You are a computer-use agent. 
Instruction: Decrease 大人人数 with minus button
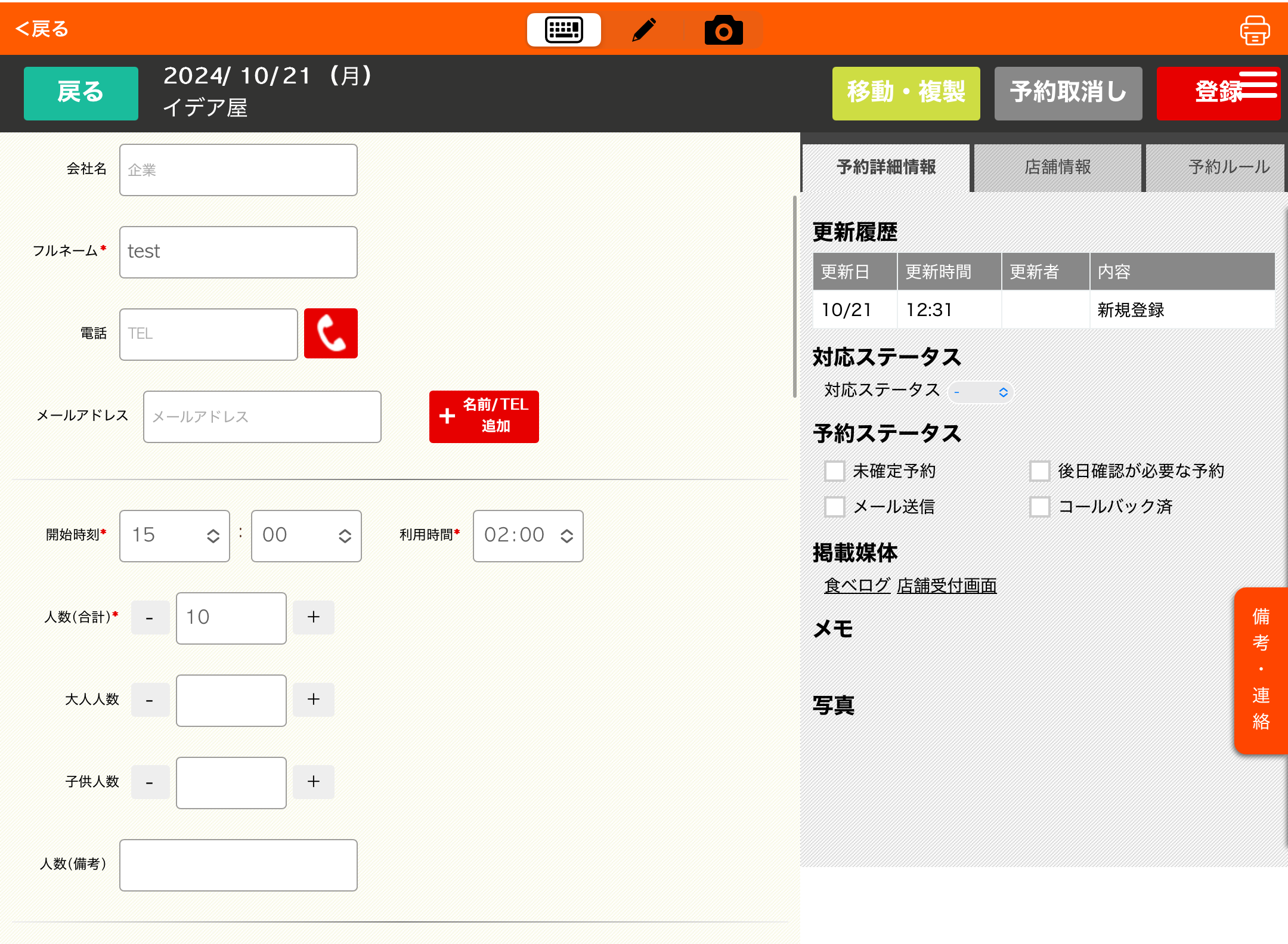coord(150,700)
